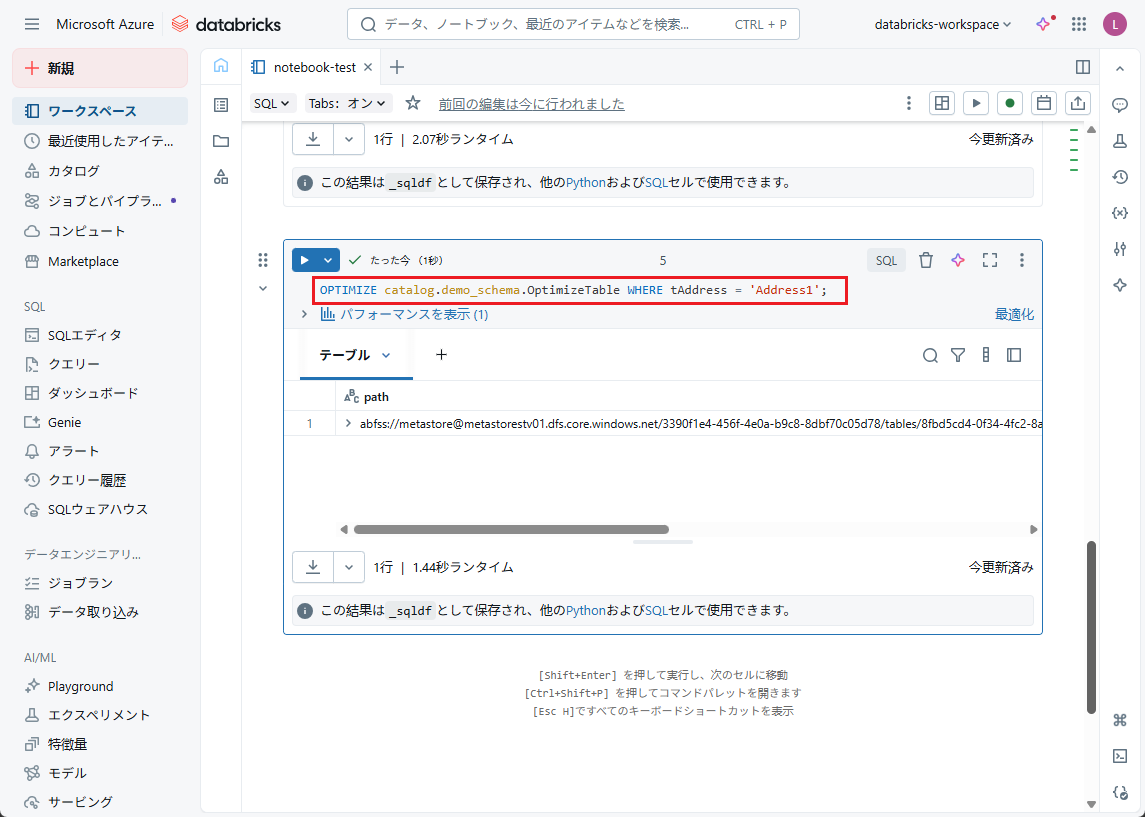1145x817 pixels.
Task: Open the Databricks Assistant sparkle icon in cell
Action: [958, 260]
